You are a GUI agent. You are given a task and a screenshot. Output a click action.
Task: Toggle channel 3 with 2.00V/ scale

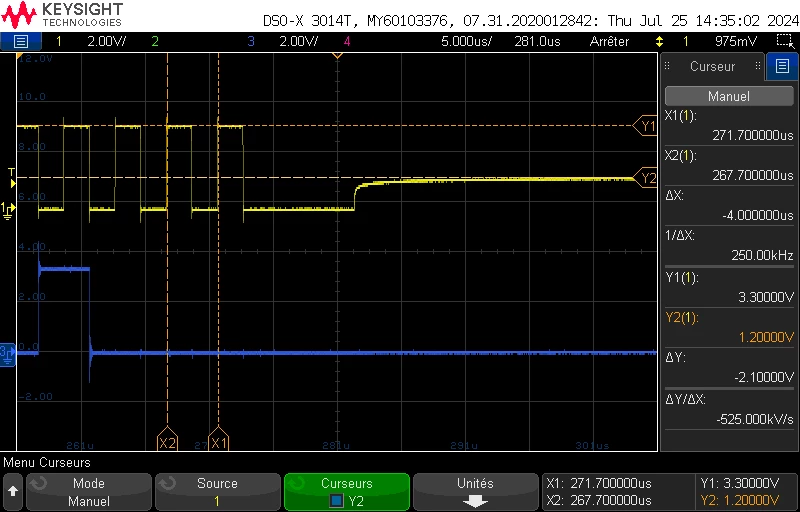click(x=282, y=41)
